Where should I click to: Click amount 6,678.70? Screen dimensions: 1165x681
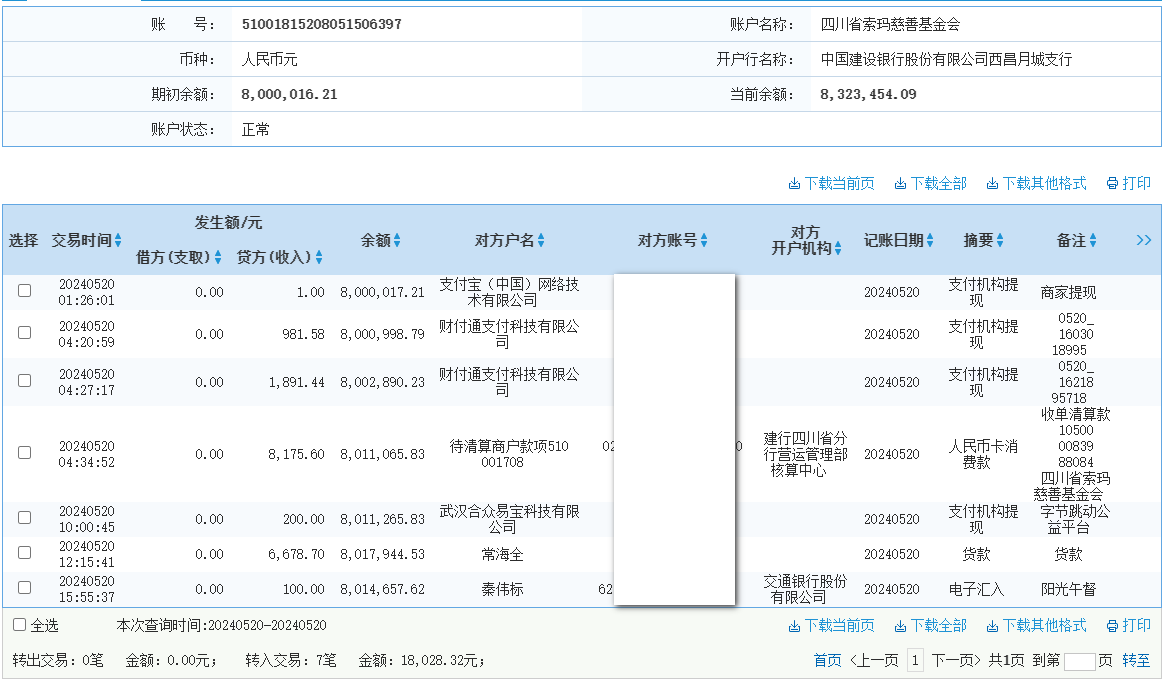point(296,555)
